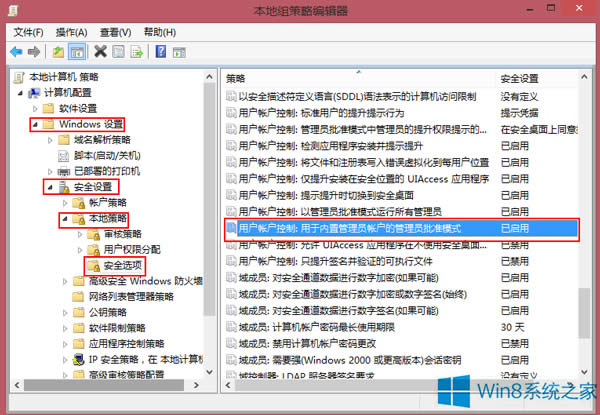Click the Export list toolbar icon
Image resolution: width=600 pixels, height=415 pixels.
pos(137,52)
